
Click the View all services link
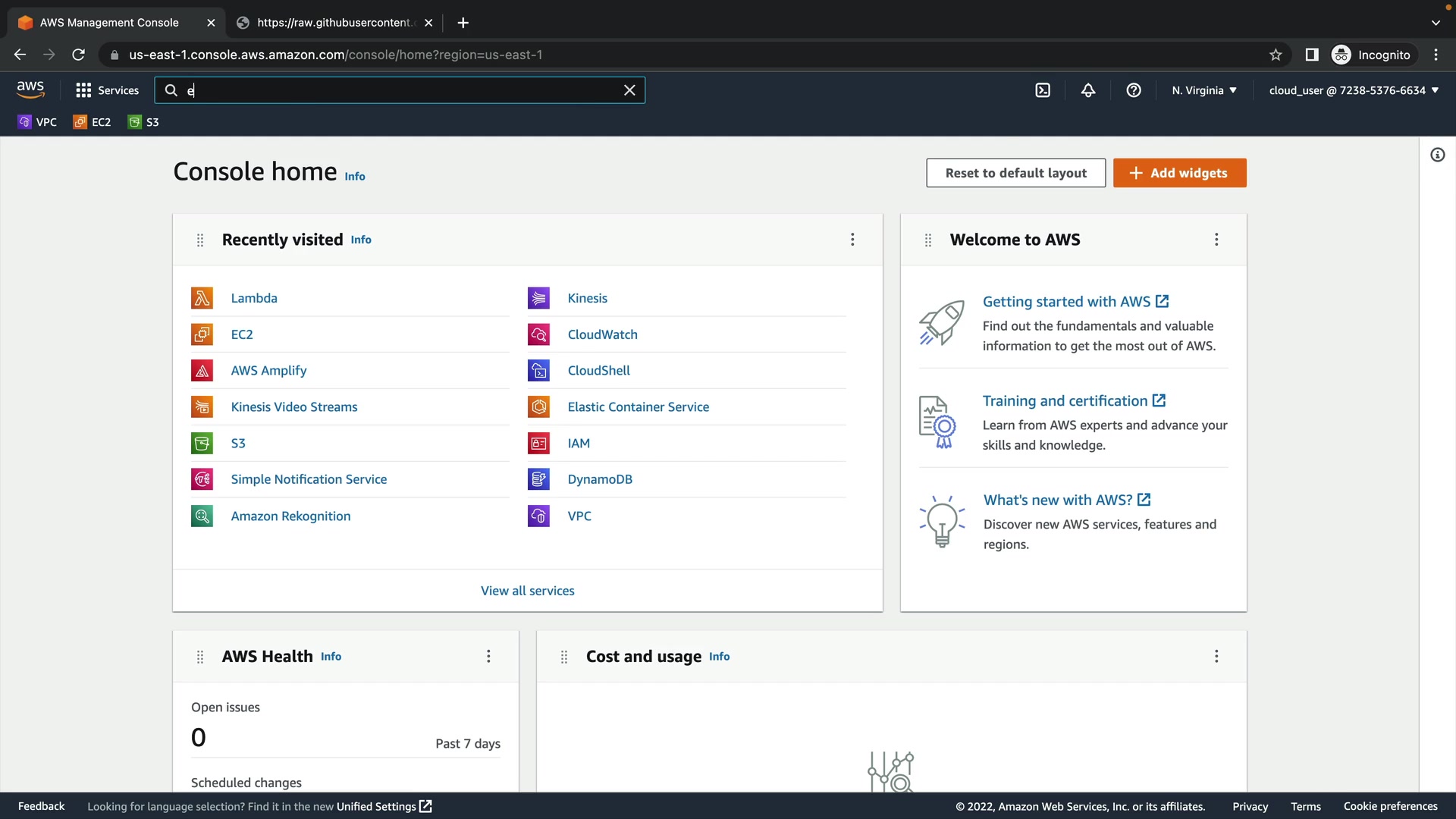pyautogui.click(x=527, y=591)
